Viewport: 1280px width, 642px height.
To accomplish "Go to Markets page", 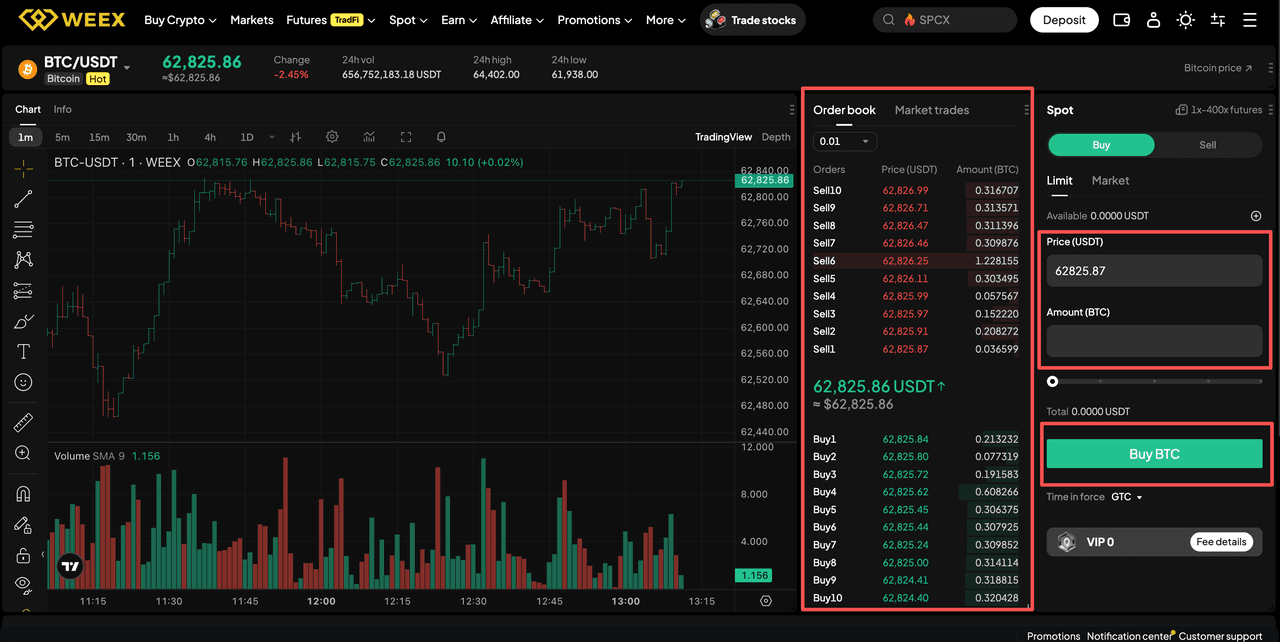I will click(x=252, y=20).
